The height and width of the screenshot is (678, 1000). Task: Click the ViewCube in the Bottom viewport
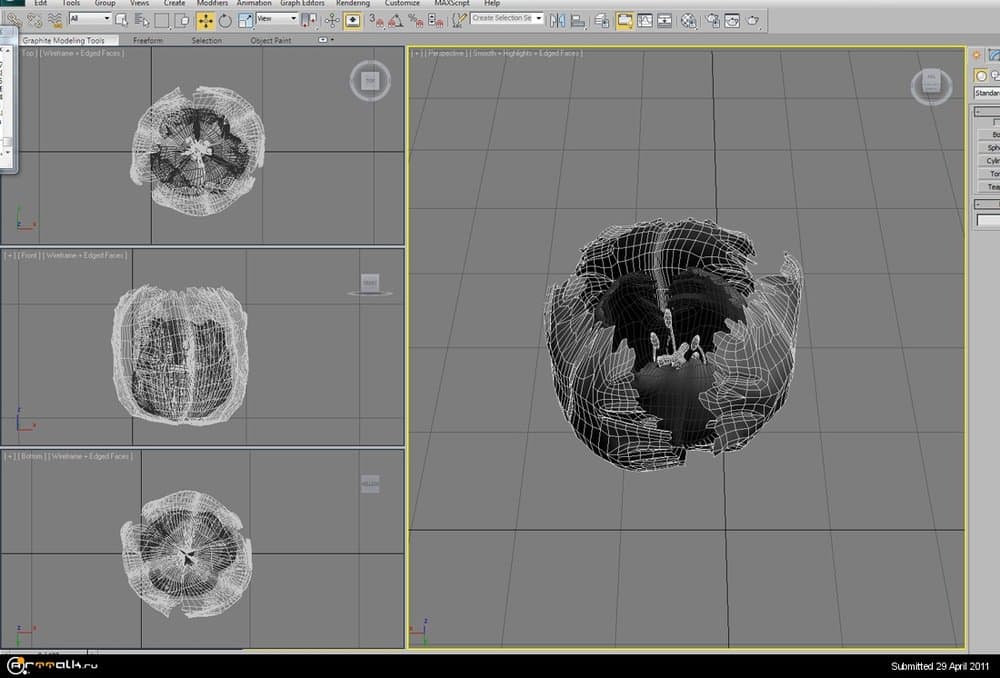370,483
